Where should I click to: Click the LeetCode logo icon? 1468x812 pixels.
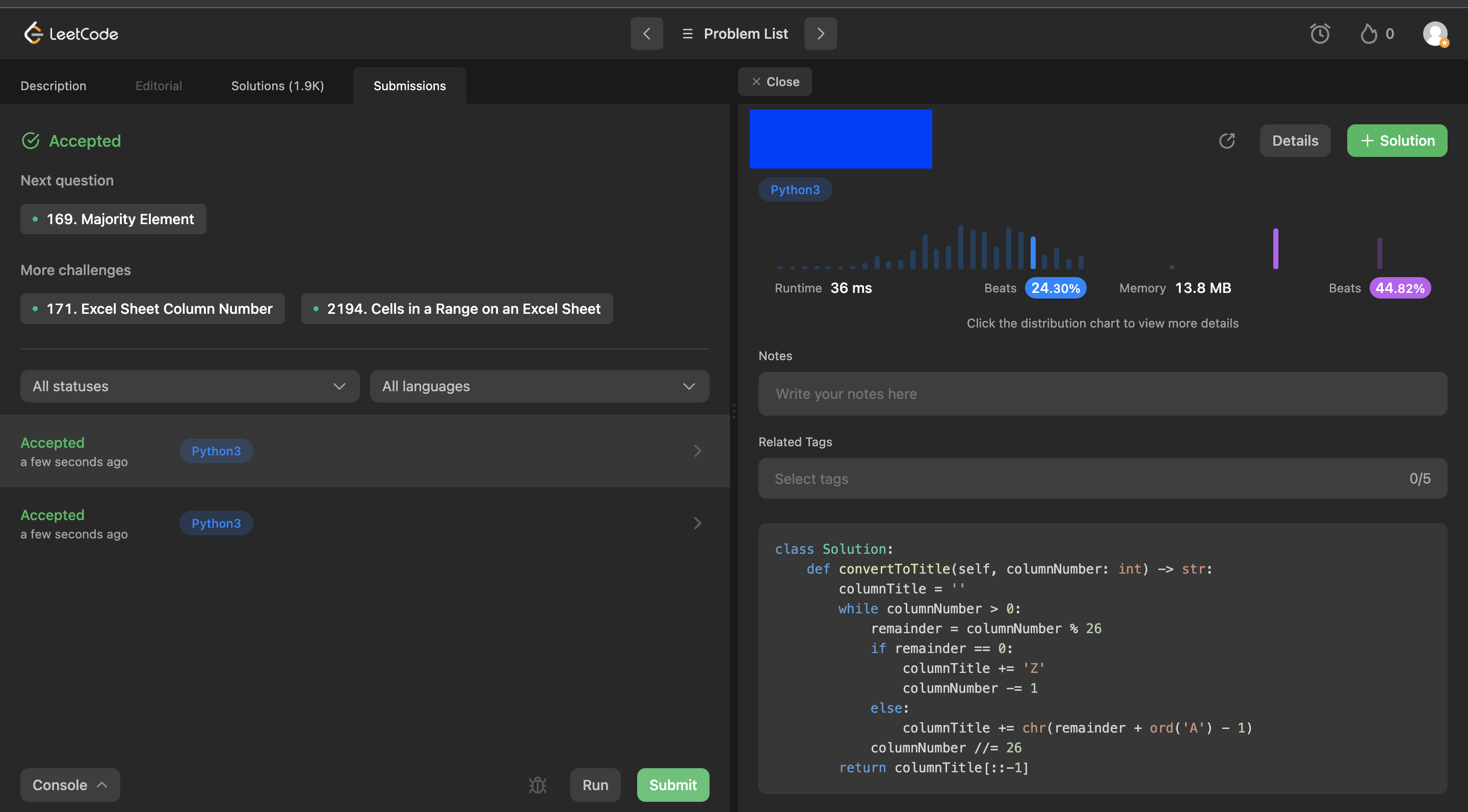(x=33, y=33)
